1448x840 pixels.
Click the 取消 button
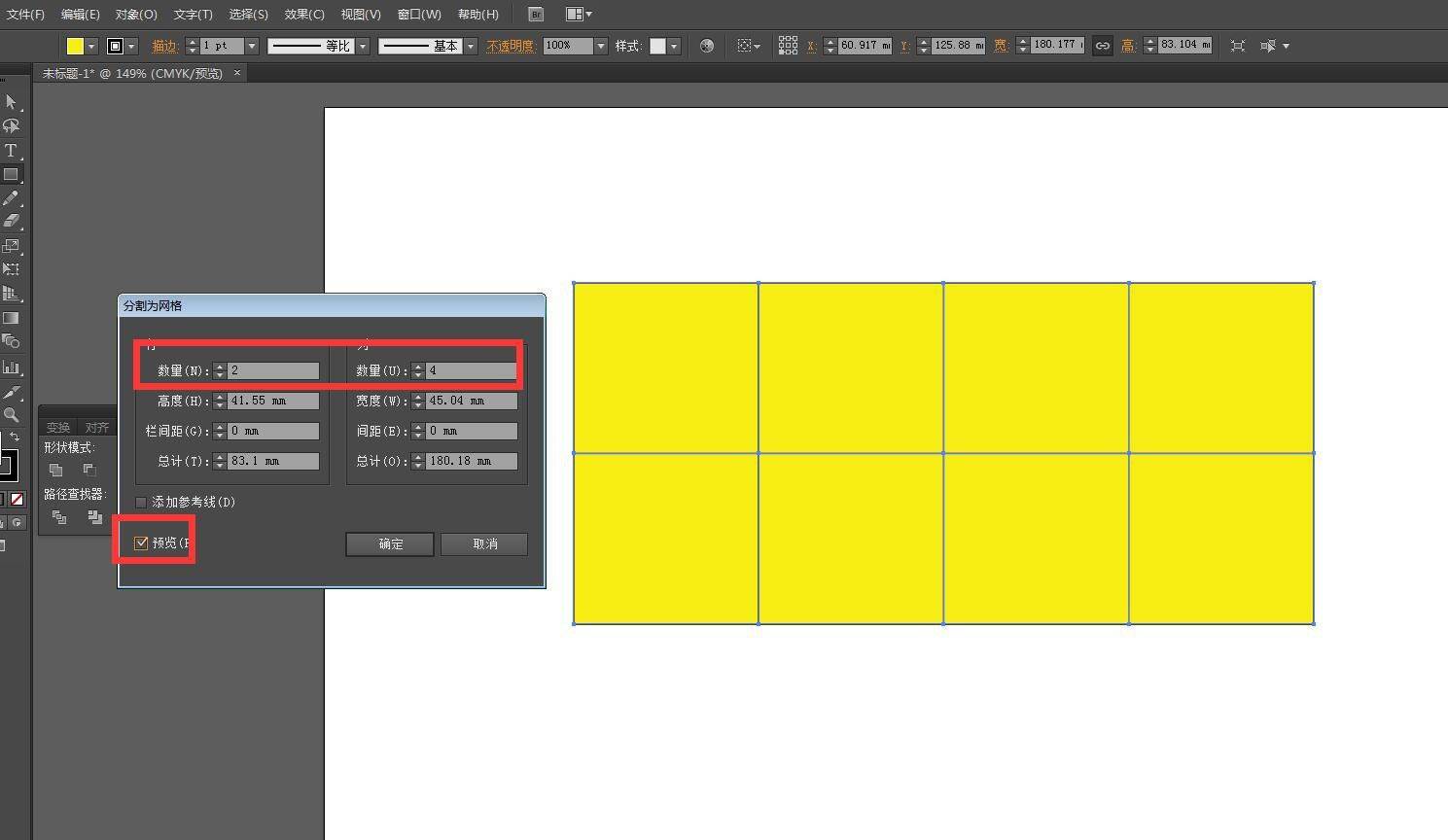[x=484, y=544]
